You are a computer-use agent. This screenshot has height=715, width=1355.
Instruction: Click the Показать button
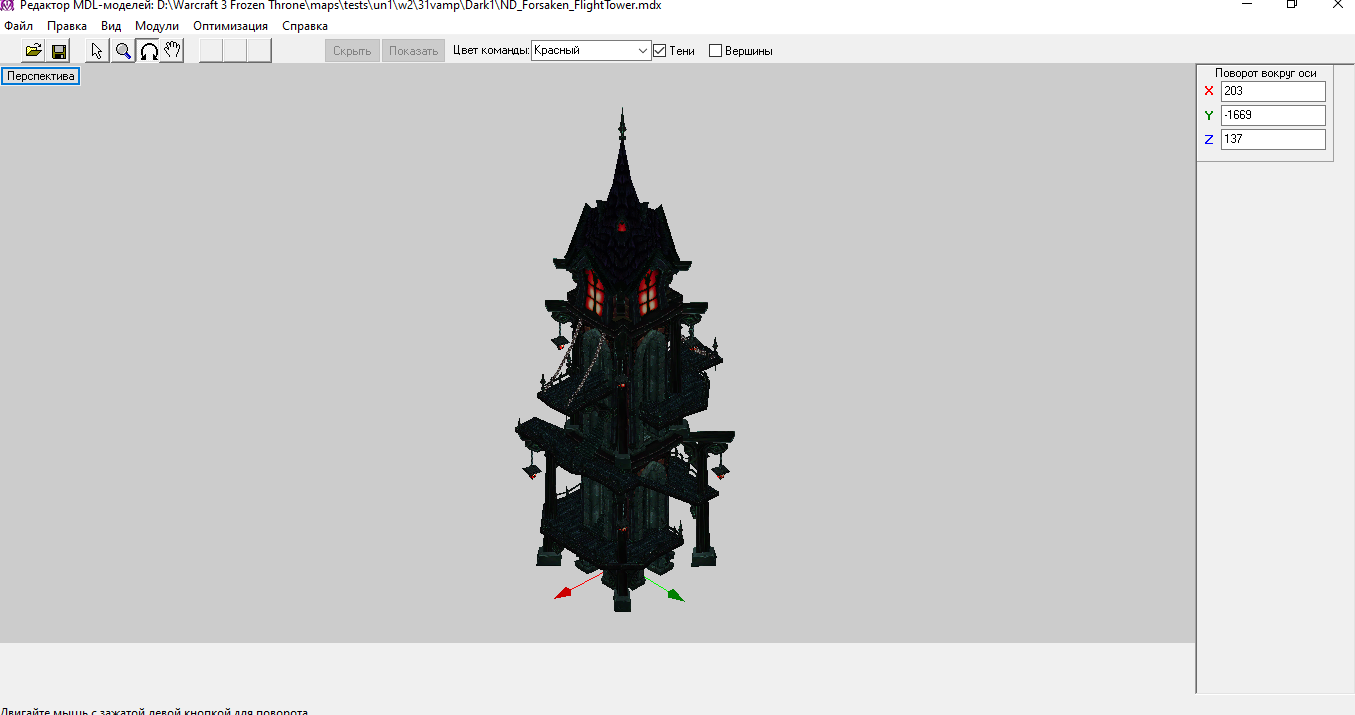[413, 51]
